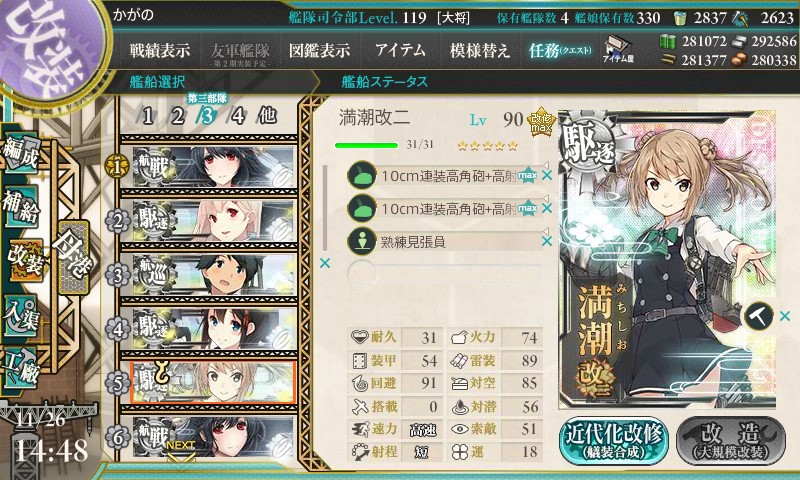
Task: Open the 任務(クエスト) menu
Action: pyautogui.click(x=560, y=50)
